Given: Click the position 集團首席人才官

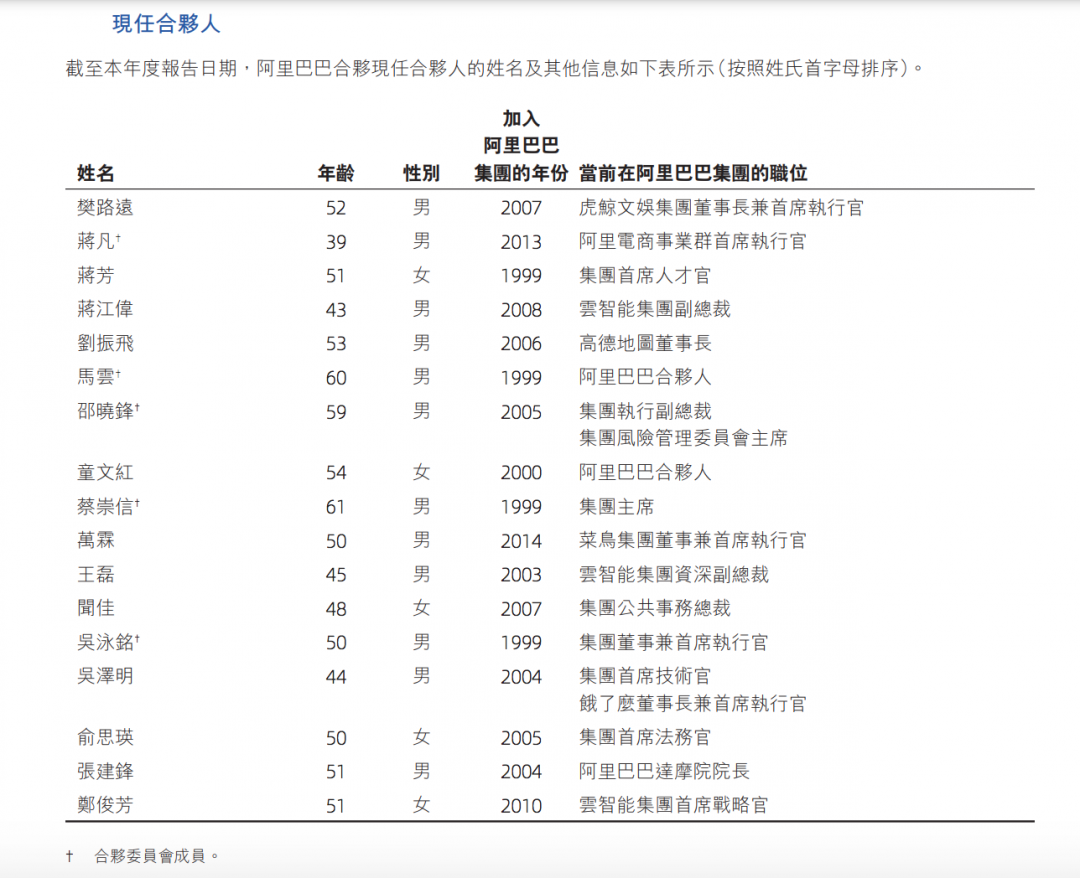Looking at the screenshot, I should click(645, 275).
